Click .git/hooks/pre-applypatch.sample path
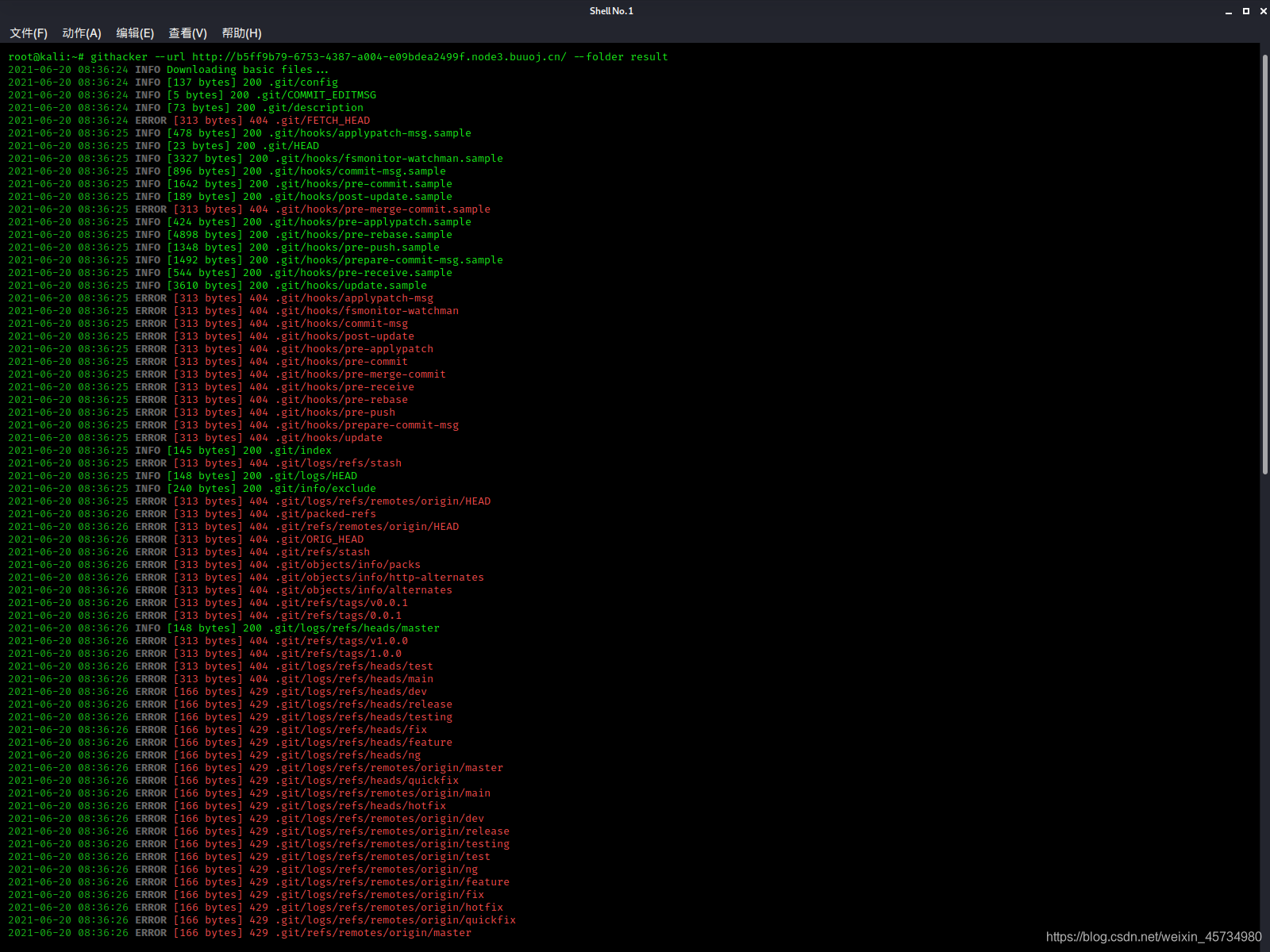Viewport: 1270px width, 952px height. tap(370, 222)
